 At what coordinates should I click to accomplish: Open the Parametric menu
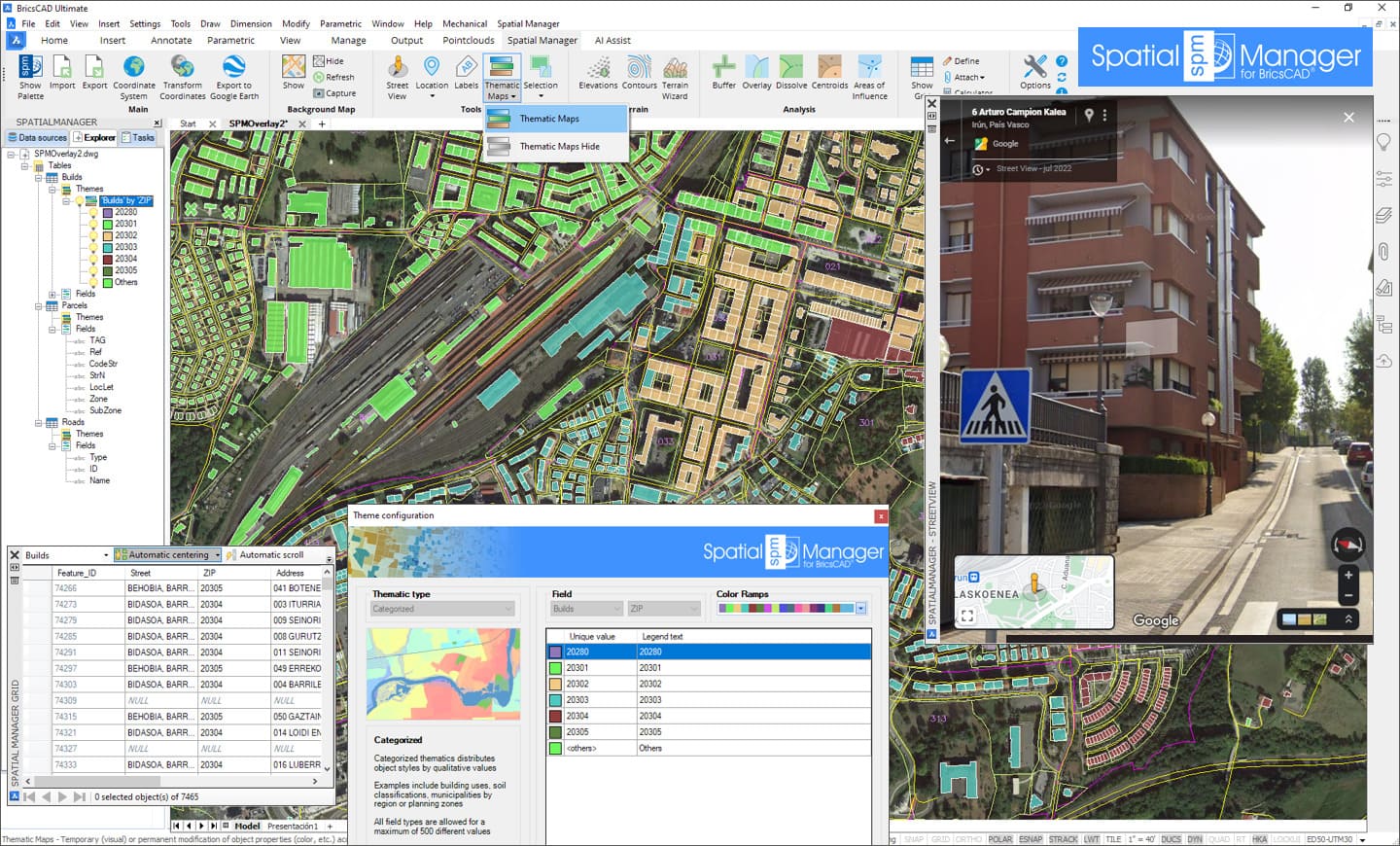point(340,23)
